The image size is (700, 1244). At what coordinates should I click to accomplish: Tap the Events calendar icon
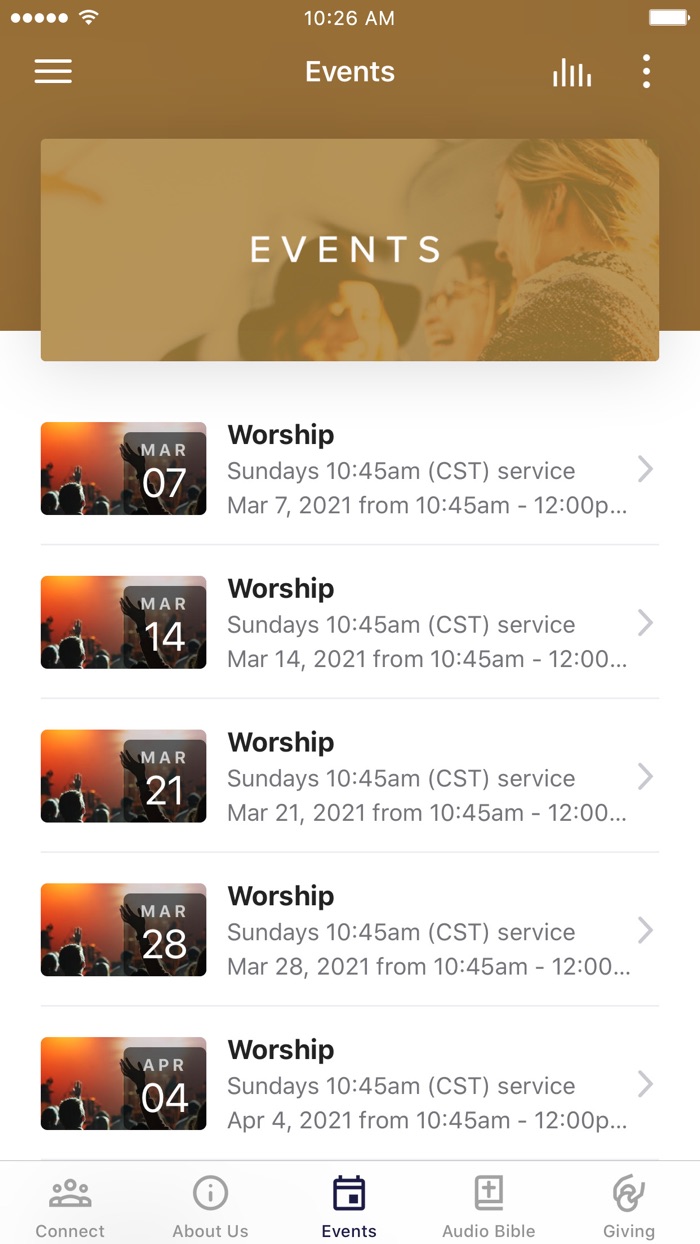[x=349, y=1193]
